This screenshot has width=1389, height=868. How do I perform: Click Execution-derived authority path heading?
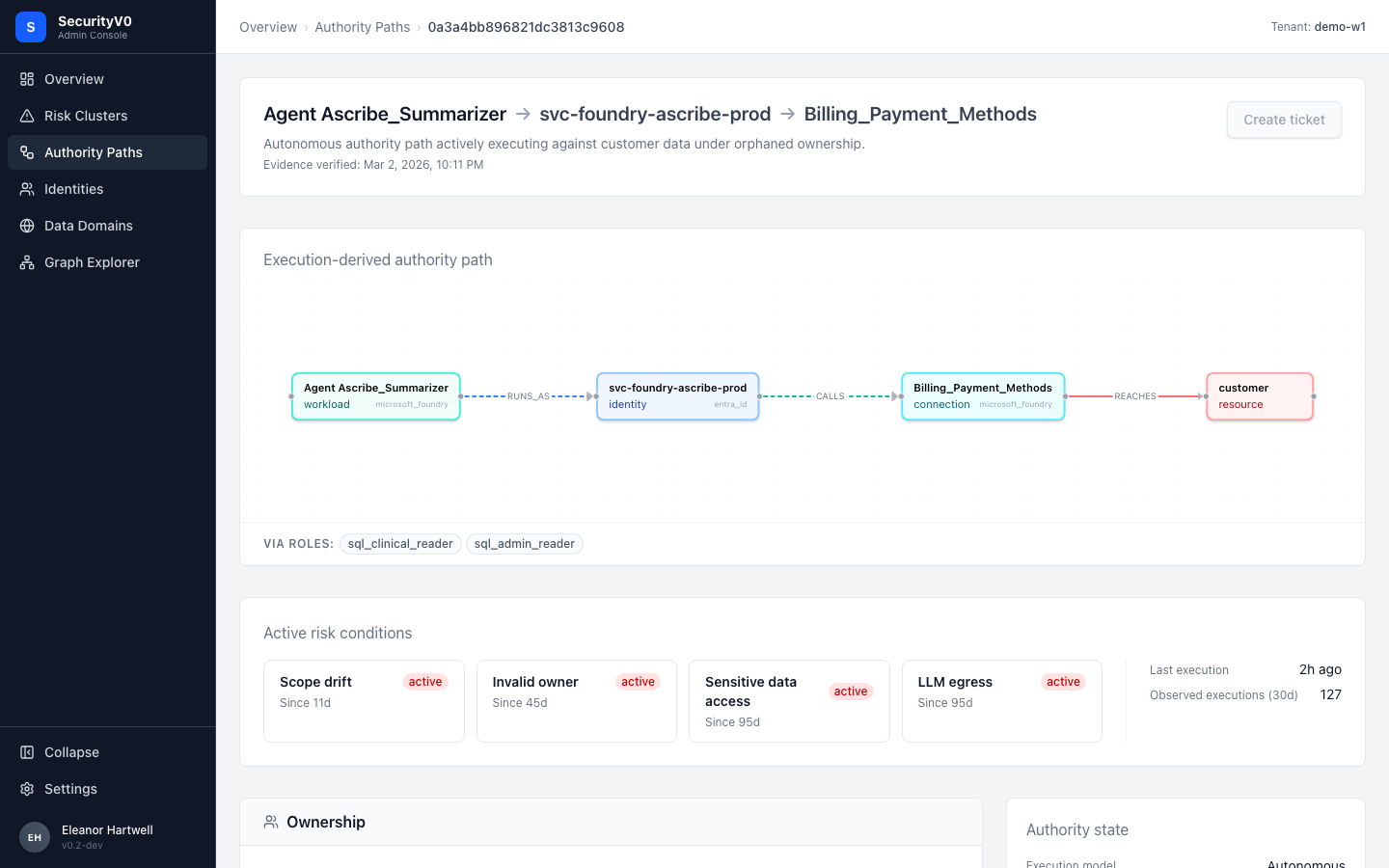[x=378, y=259]
